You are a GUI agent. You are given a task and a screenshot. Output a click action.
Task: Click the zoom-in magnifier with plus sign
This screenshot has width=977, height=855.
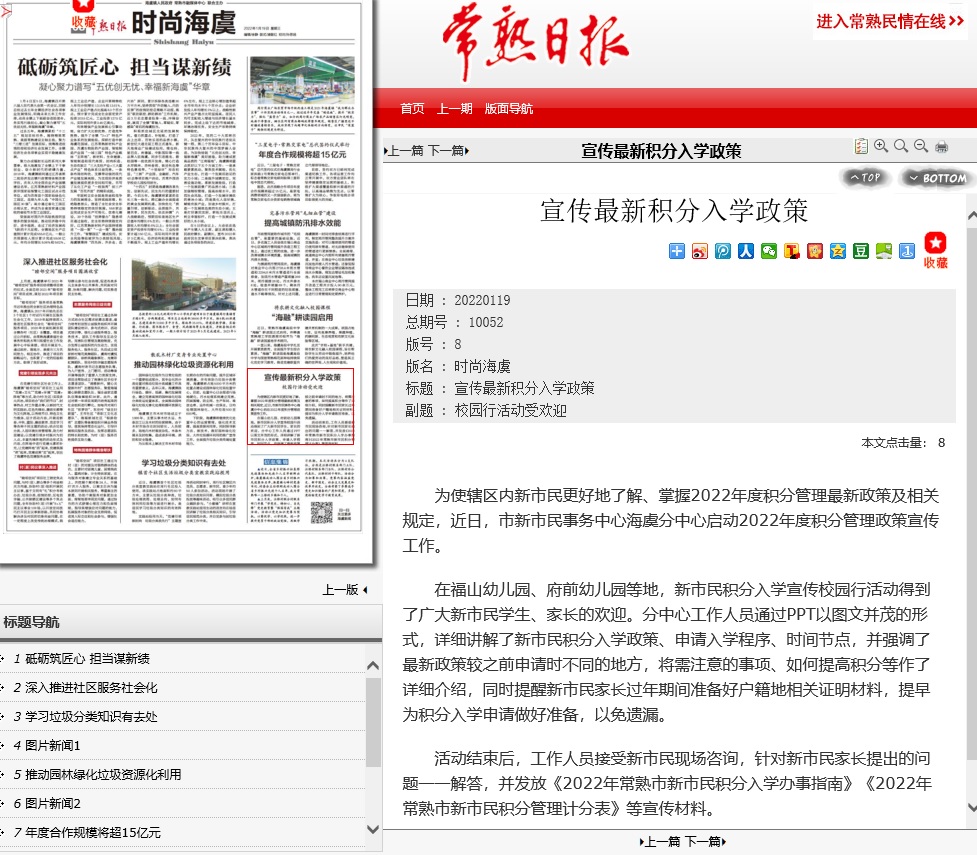pos(881,146)
